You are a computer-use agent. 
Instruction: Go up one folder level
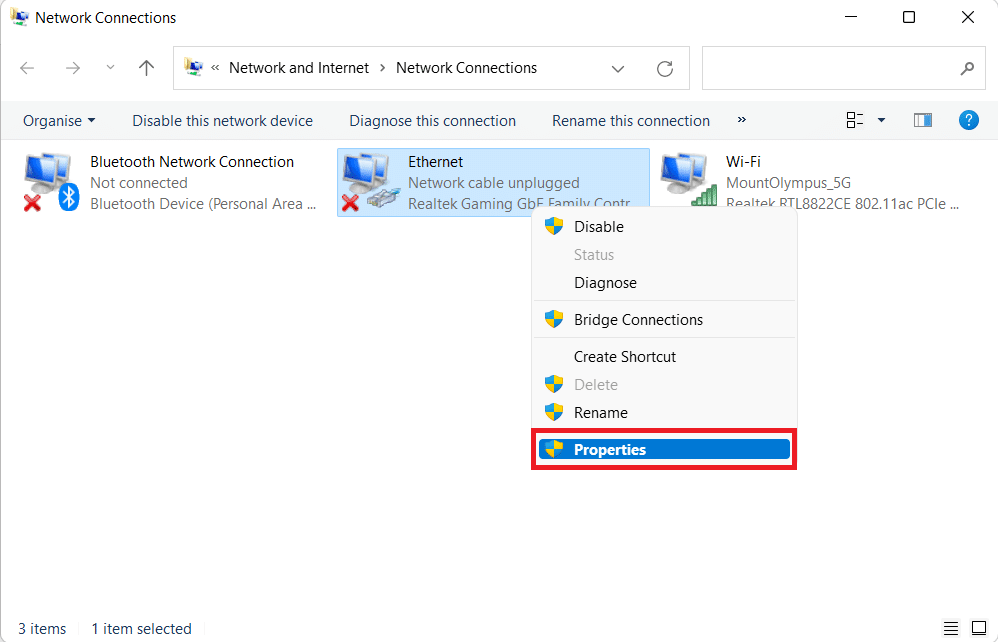pyautogui.click(x=146, y=68)
